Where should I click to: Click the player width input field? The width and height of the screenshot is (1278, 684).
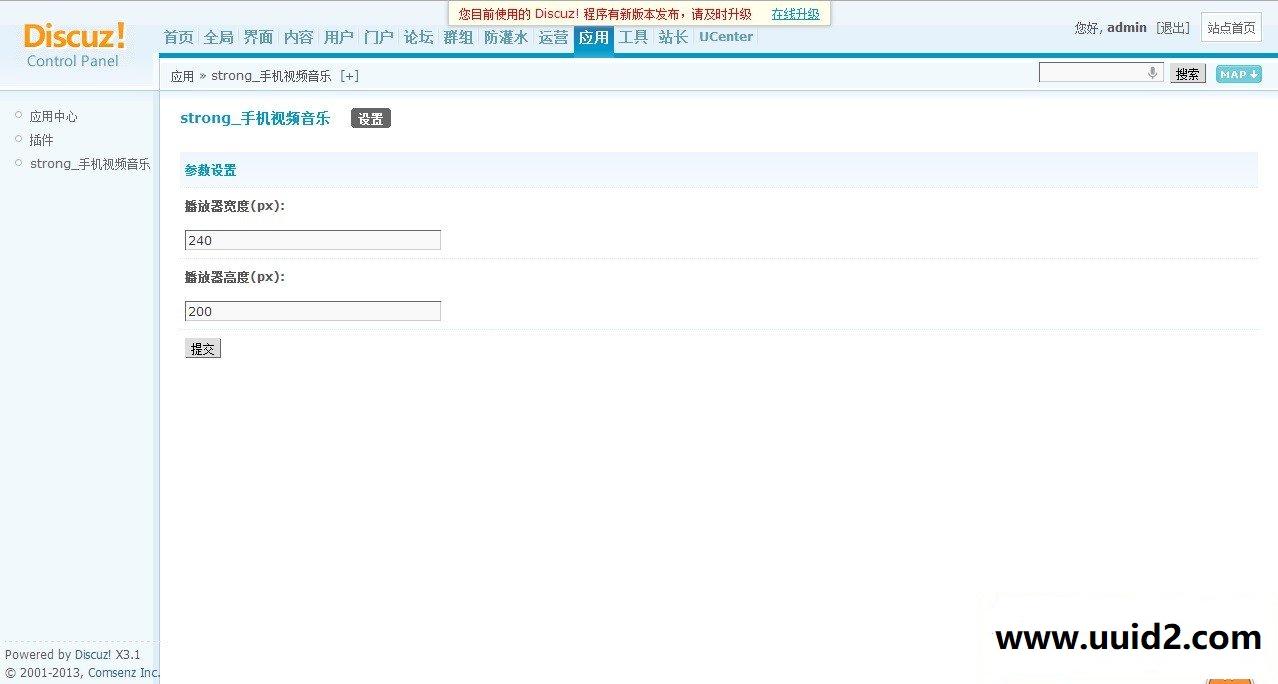[x=312, y=240]
